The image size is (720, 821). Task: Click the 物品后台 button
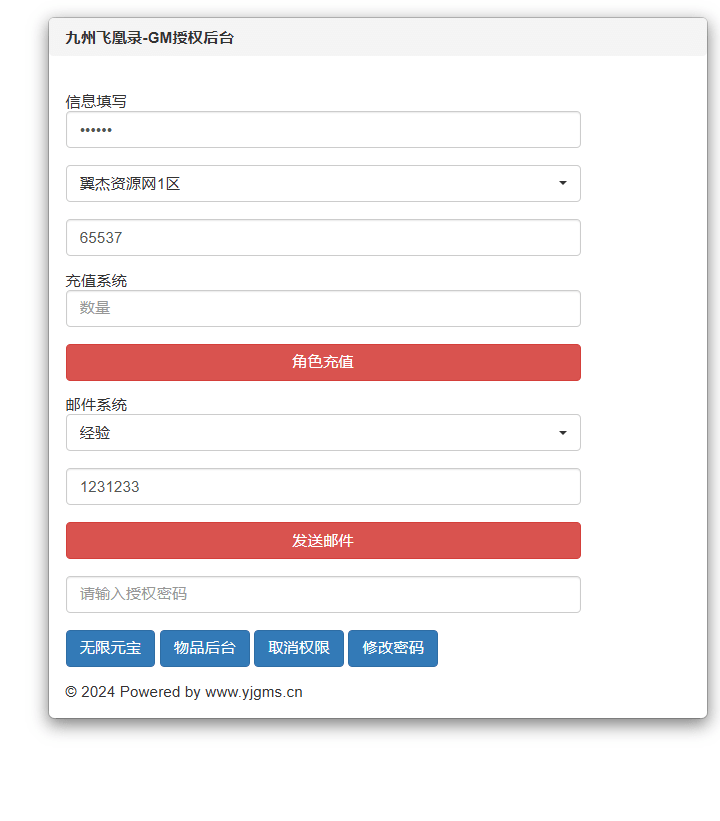coord(204,648)
